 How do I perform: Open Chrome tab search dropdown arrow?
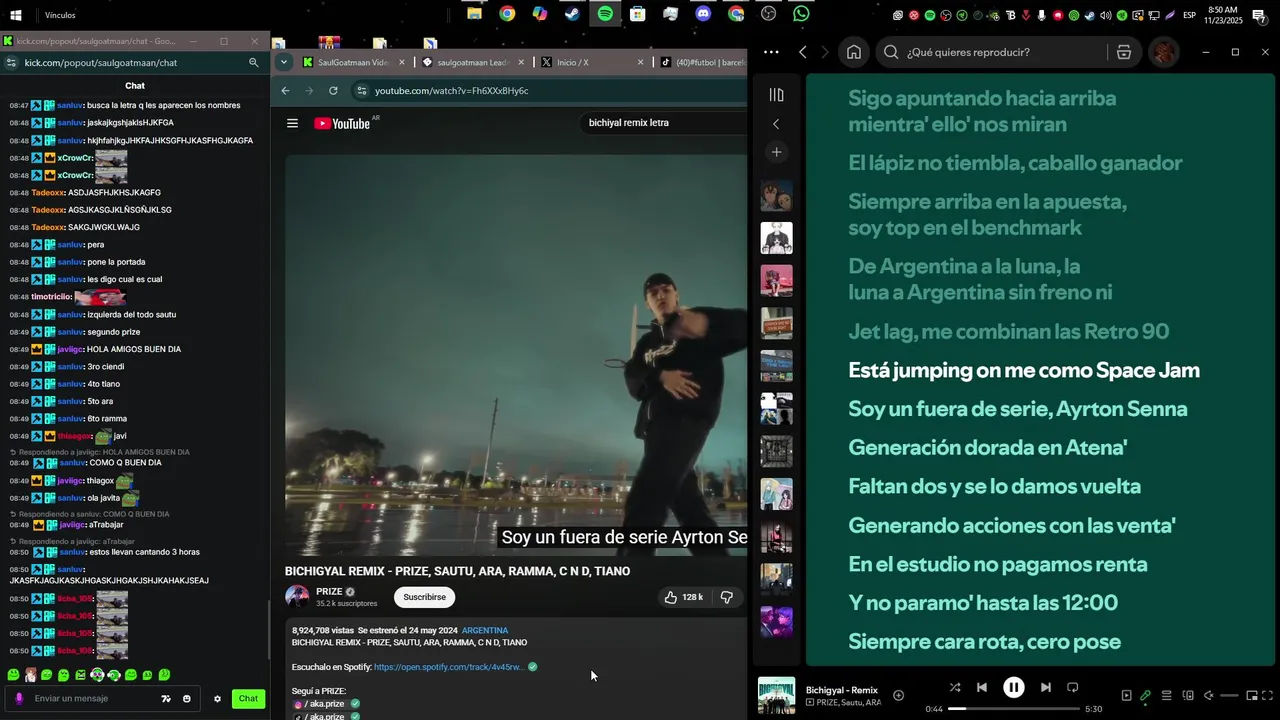[x=284, y=62]
